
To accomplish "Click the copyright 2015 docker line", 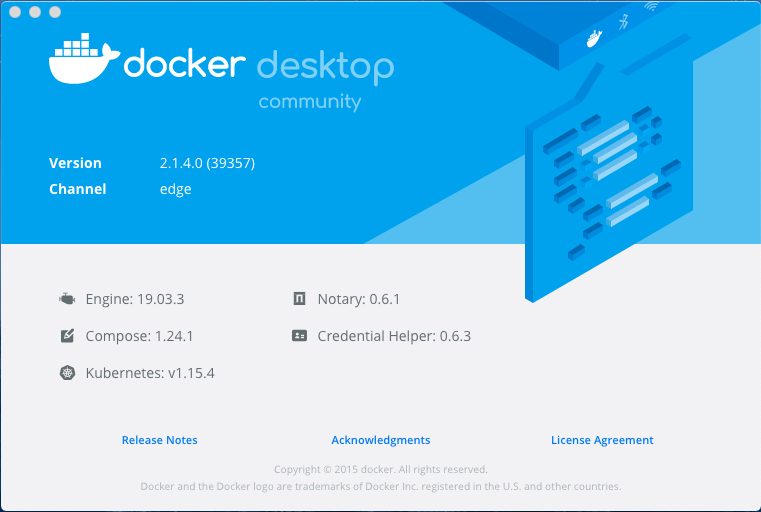I will coord(380,469).
